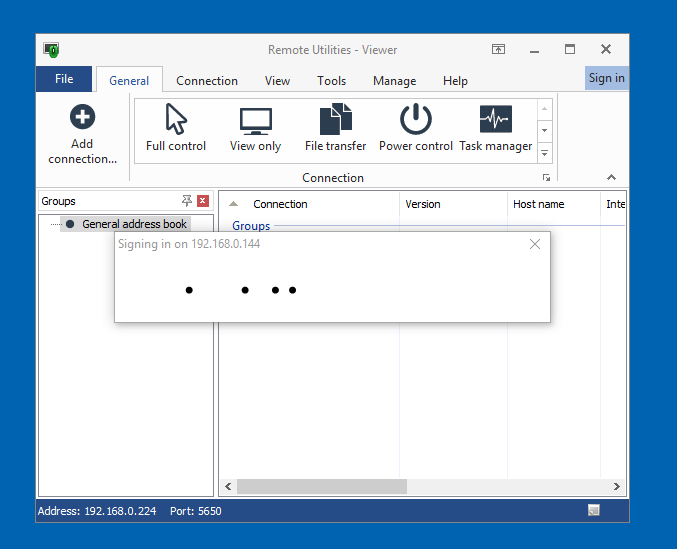677x549 pixels.
Task: Click the status bar icon at right
Action: click(594, 511)
